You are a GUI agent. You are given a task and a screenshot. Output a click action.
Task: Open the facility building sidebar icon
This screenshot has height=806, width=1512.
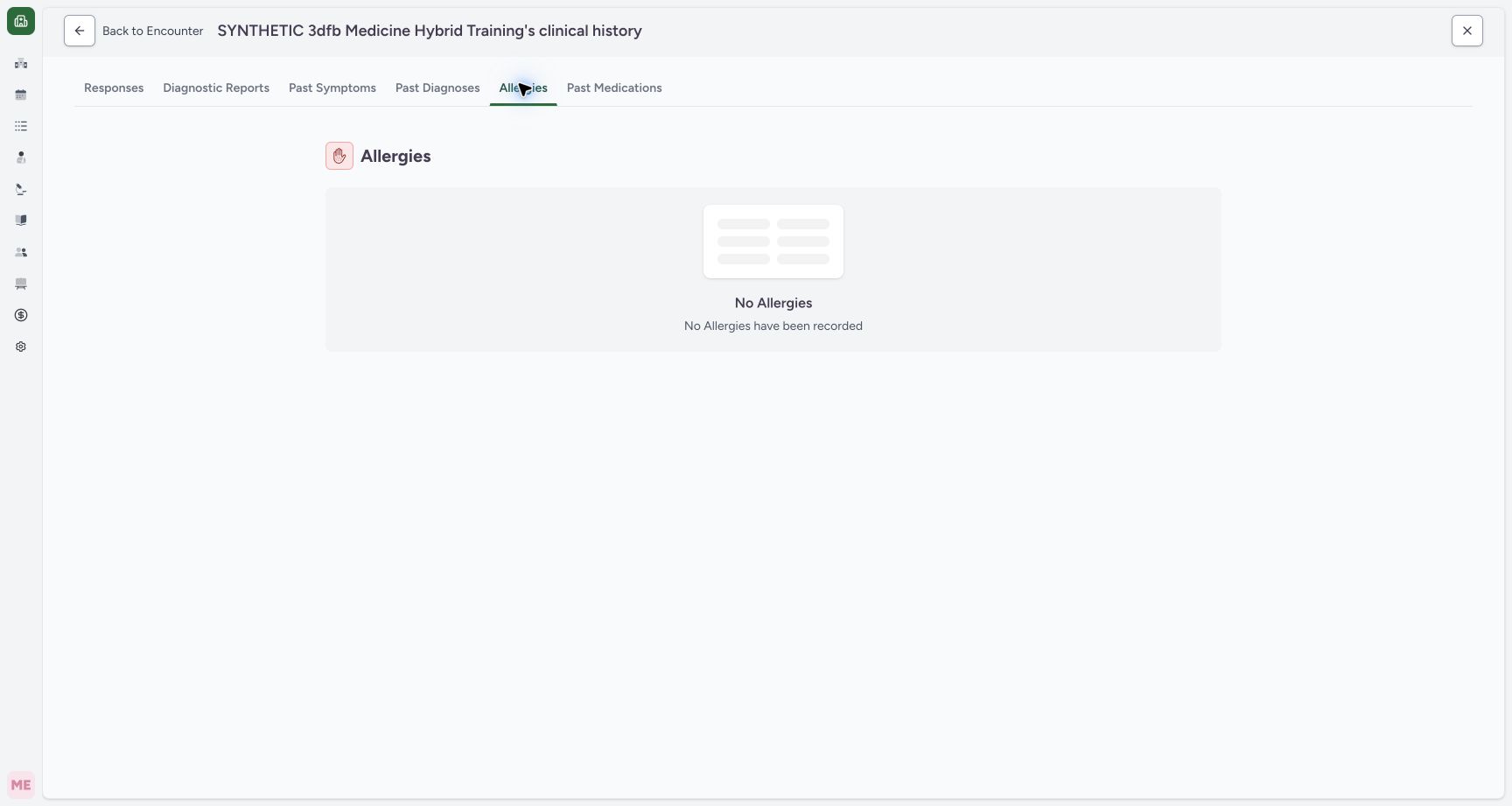point(21,63)
